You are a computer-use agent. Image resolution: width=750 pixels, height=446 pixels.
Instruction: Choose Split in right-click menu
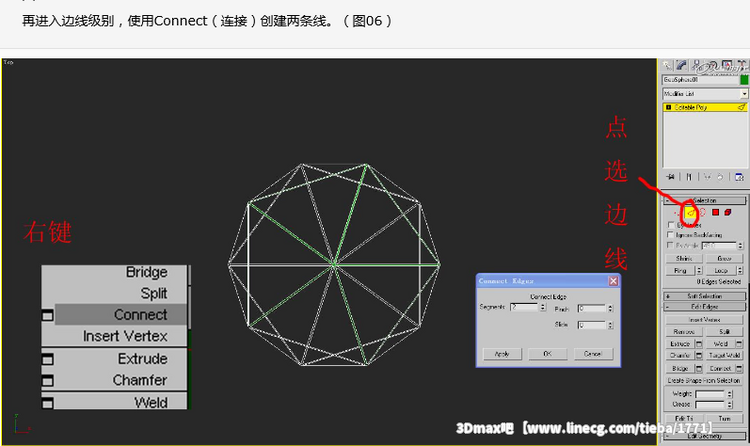click(154, 293)
